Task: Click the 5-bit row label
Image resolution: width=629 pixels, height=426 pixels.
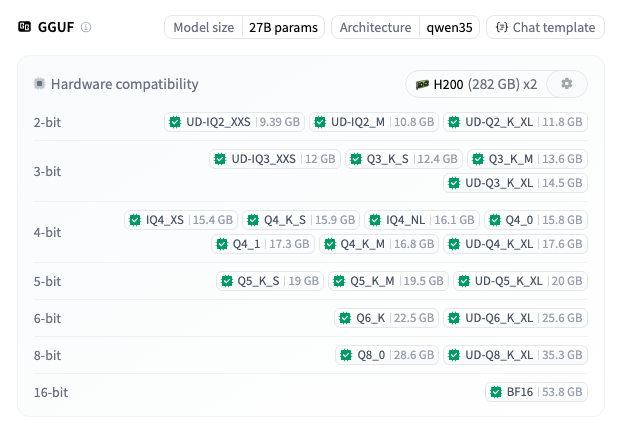Action: [x=47, y=281]
